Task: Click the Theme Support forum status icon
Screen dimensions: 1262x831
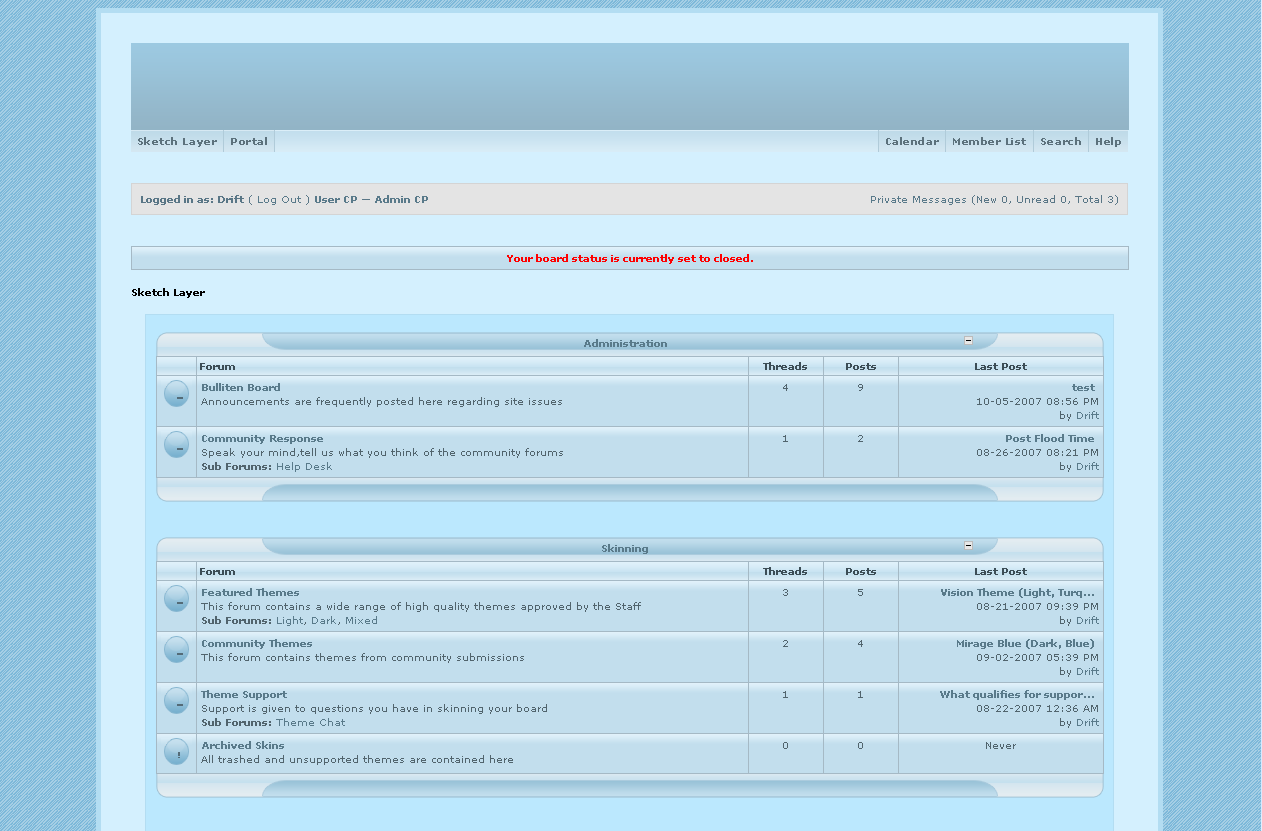Action: pos(177,701)
